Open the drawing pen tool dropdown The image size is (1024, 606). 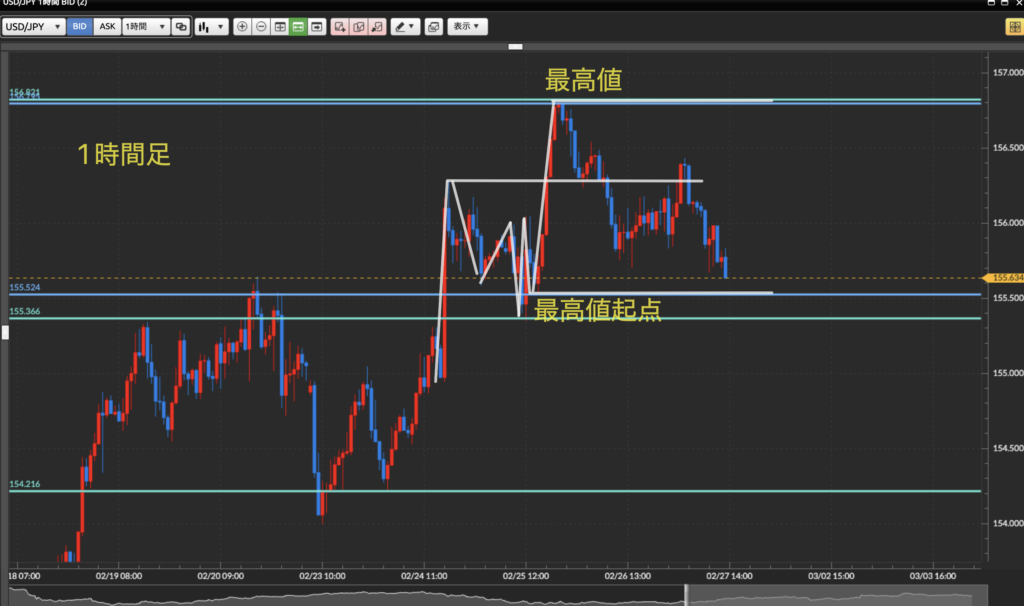point(405,27)
